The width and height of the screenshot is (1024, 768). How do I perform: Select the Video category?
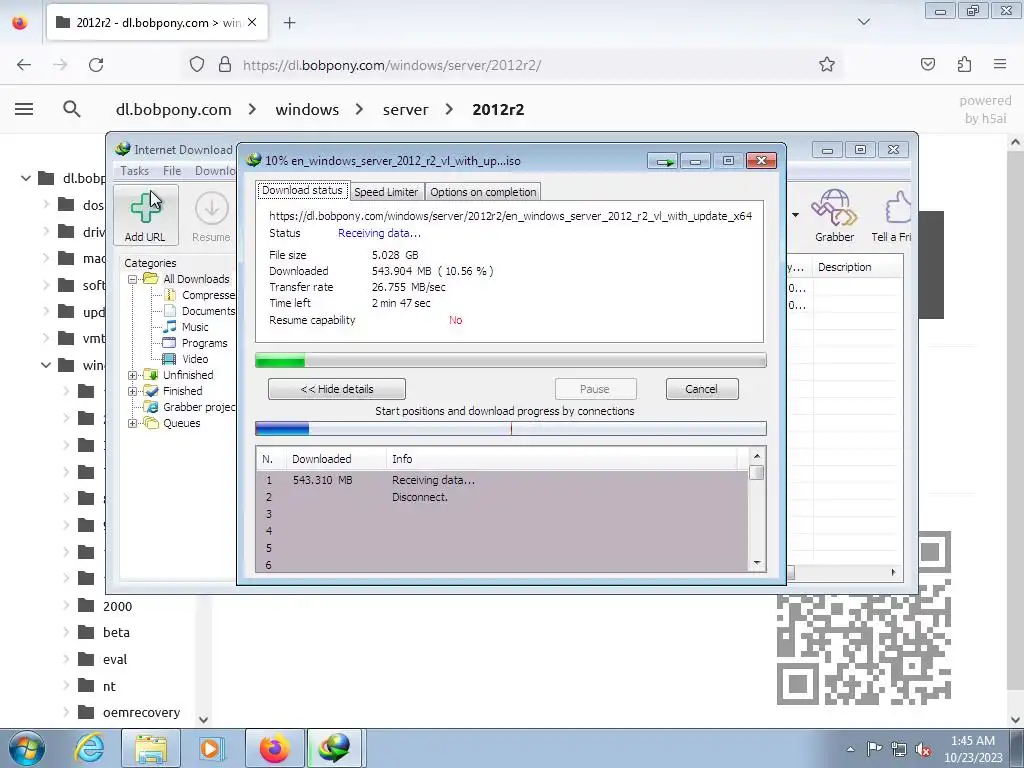point(186,359)
